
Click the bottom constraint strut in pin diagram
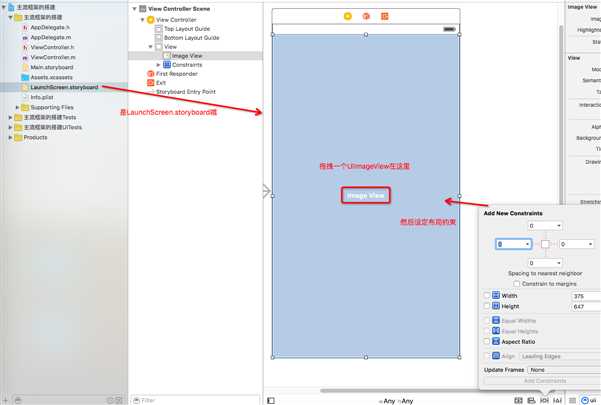pyautogui.click(x=545, y=253)
